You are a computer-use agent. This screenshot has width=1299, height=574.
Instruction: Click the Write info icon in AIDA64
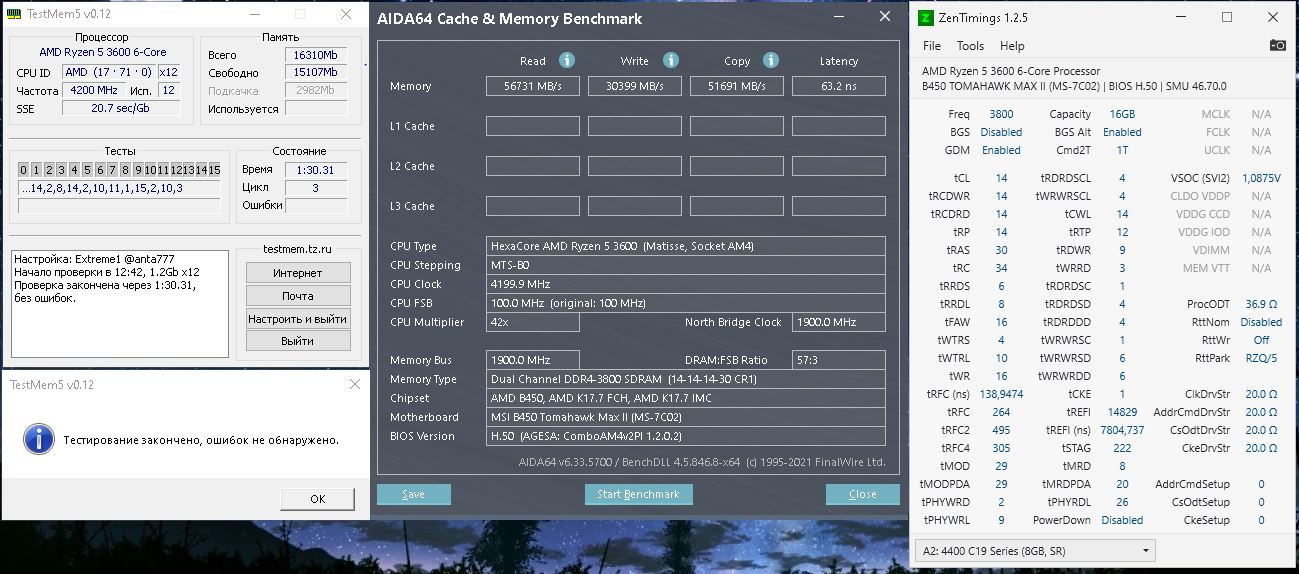tap(671, 60)
